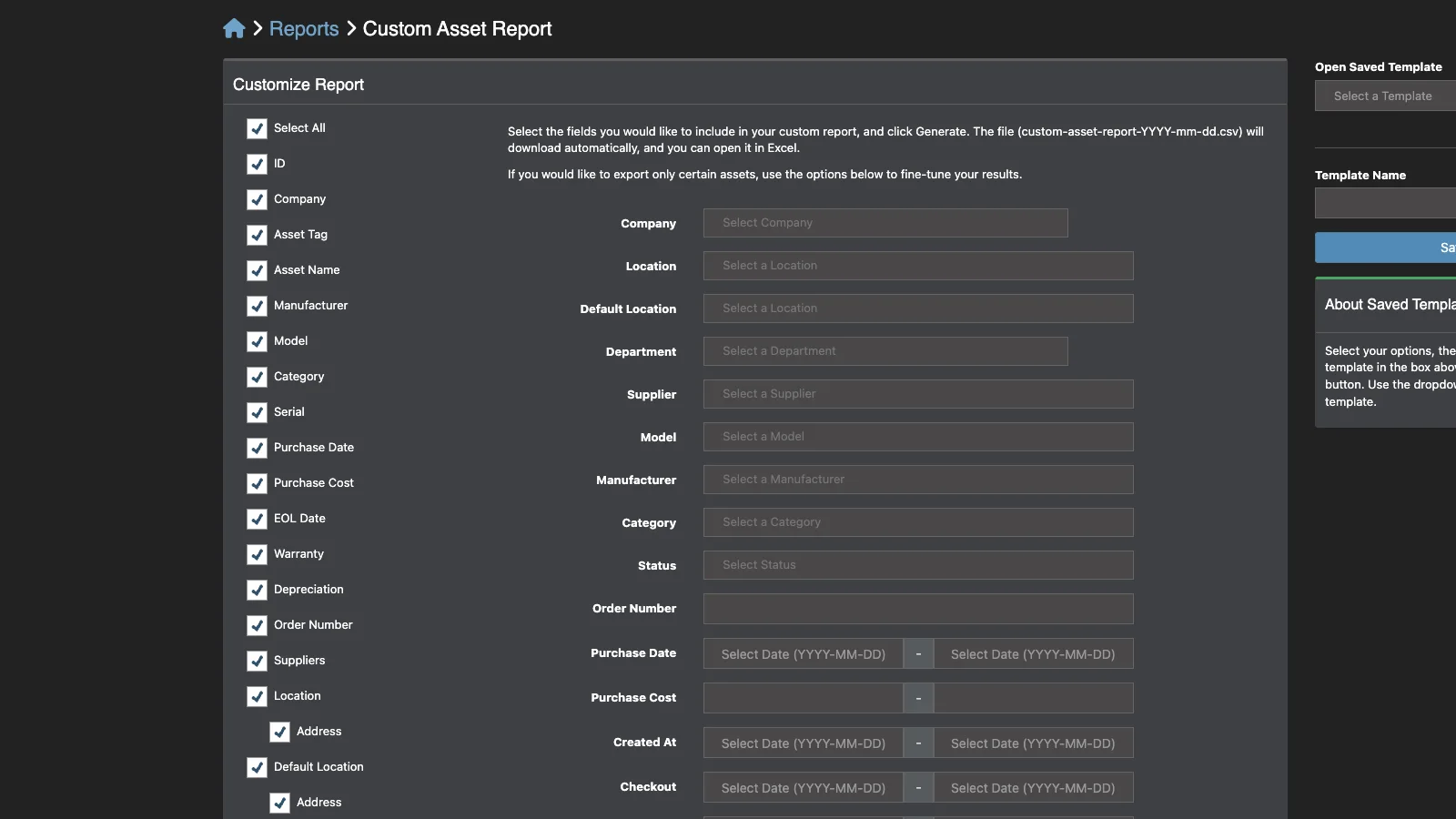Toggle the Warranty checkbox
The width and height of the screenshot is (1456, 819).
[257, 554]
